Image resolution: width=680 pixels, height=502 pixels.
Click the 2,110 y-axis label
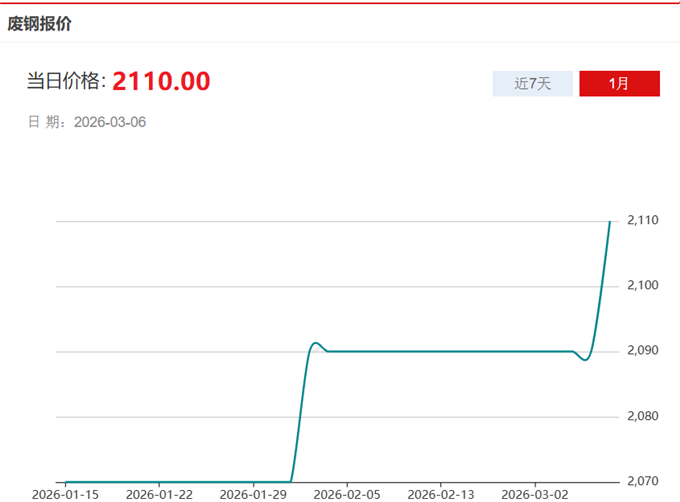point(641,220)
